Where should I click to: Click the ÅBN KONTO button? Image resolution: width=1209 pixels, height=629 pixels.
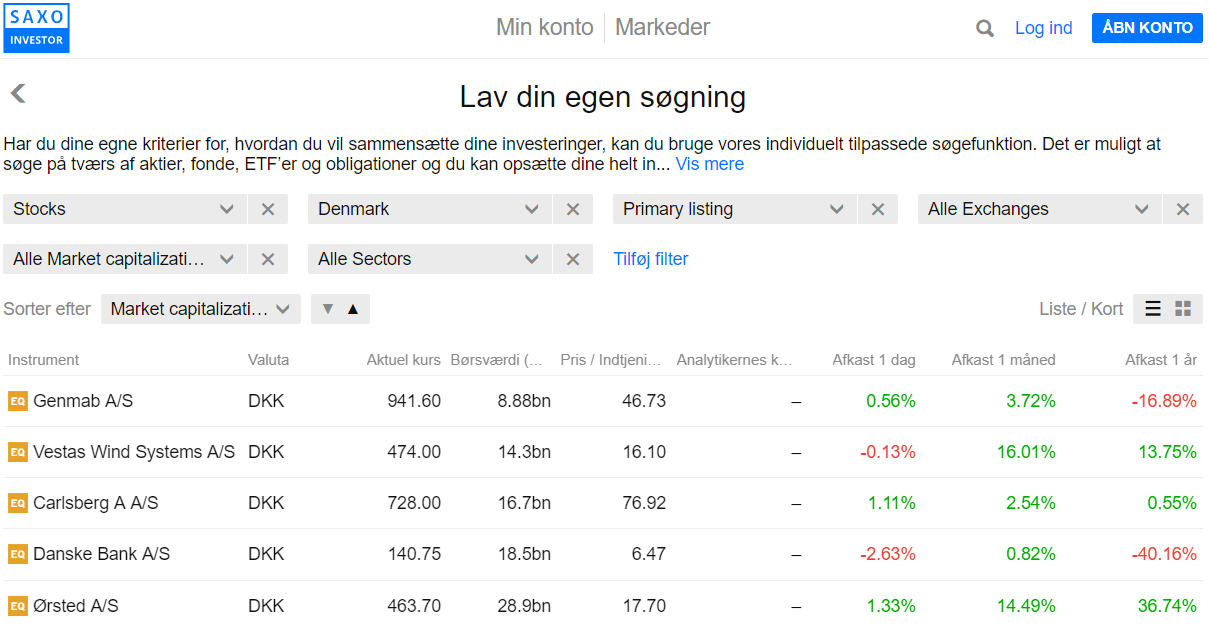pos(1147,28)
